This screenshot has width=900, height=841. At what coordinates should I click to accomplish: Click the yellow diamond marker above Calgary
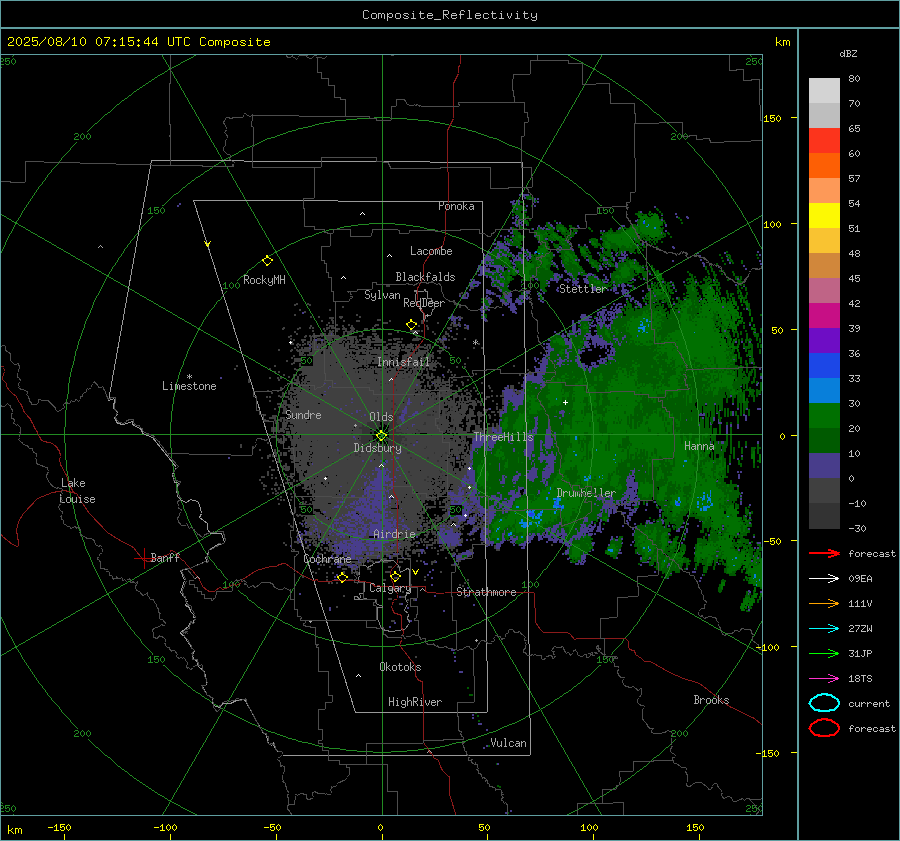pos(395,576)
